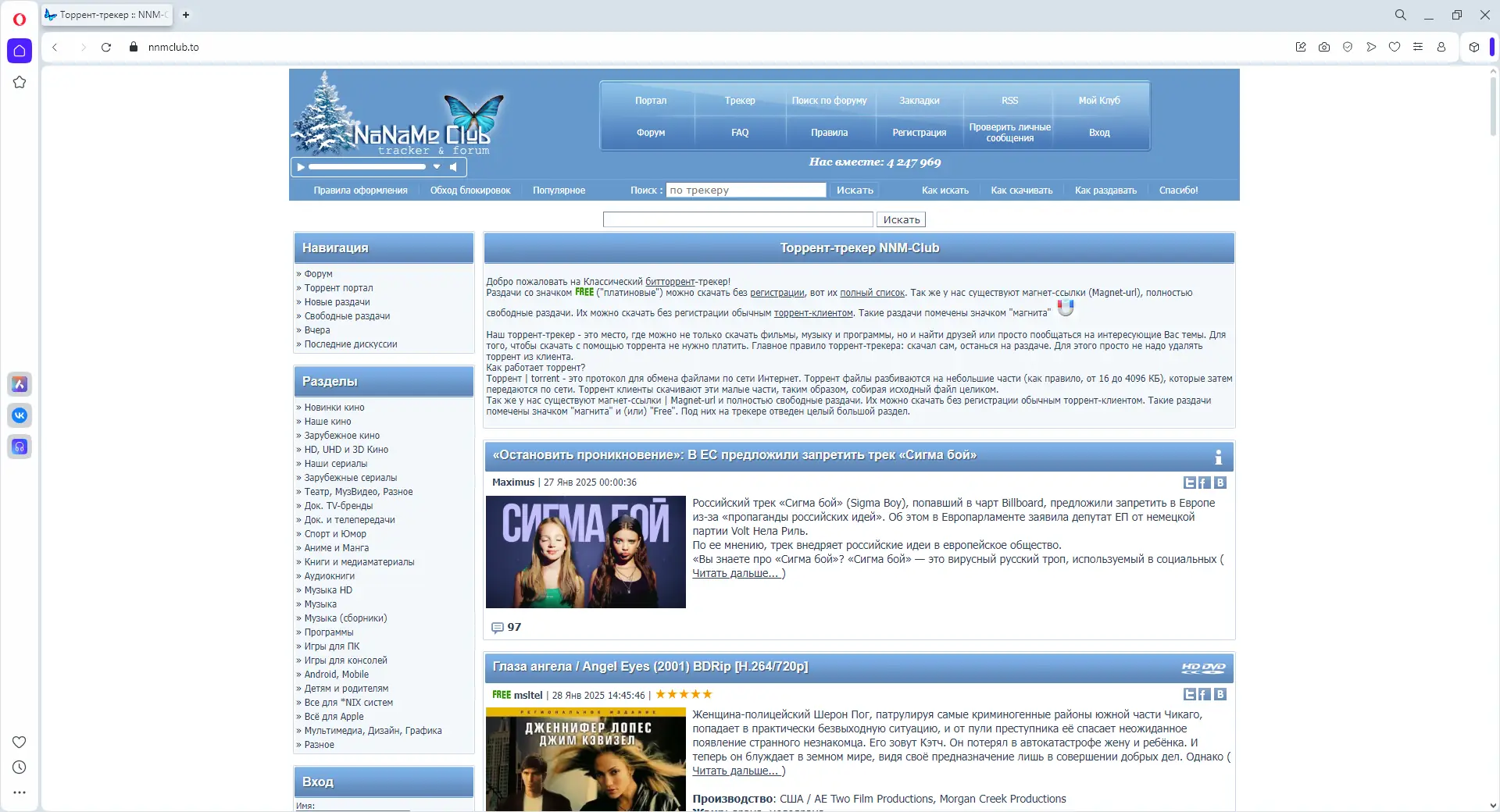Open the Angel Eyes movie poster
Image resolution: width=1500 pixels, height=812 pixels.
(586, 759)
